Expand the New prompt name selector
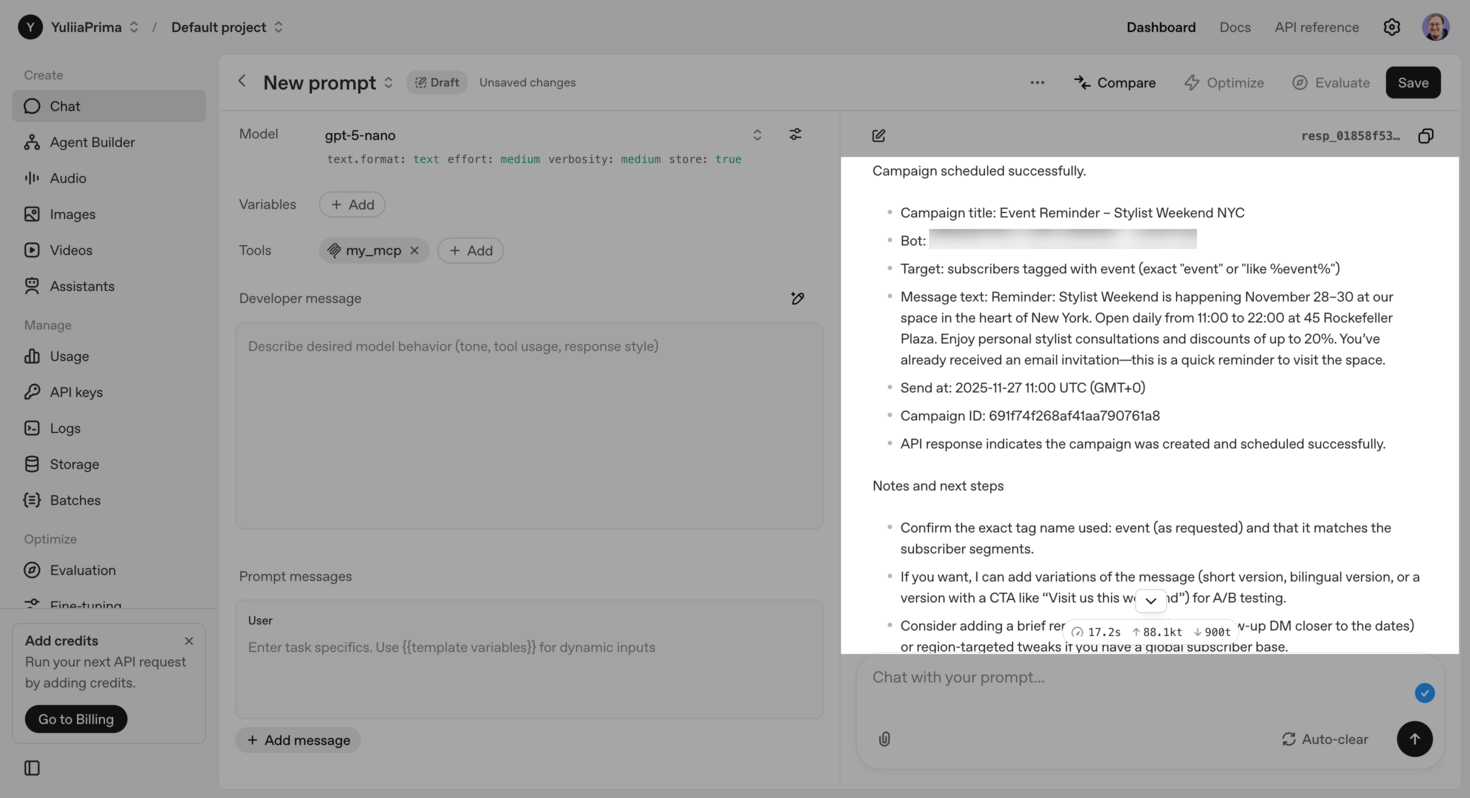The width and height of the screenshot is (1470, 798). point(389,83)
